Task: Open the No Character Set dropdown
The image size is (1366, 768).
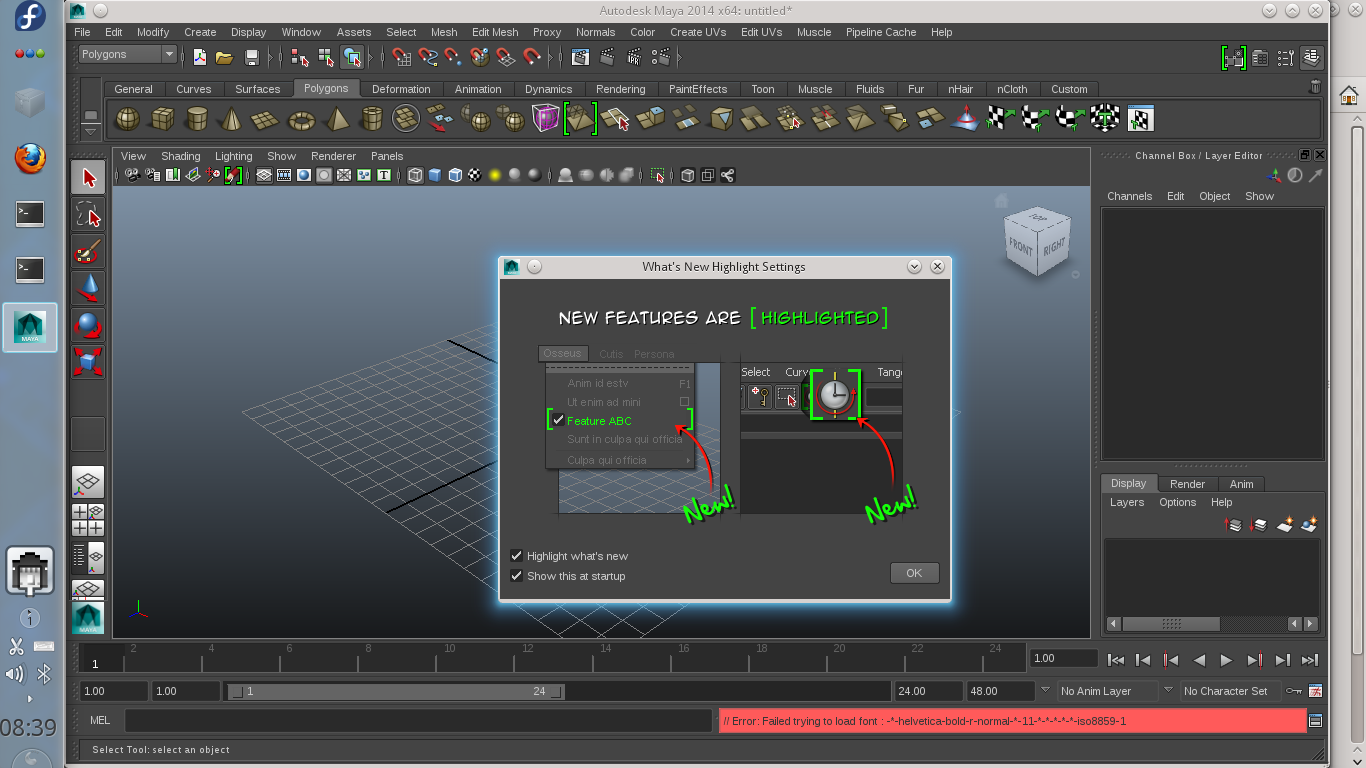Action: [x=1230, y=691]
